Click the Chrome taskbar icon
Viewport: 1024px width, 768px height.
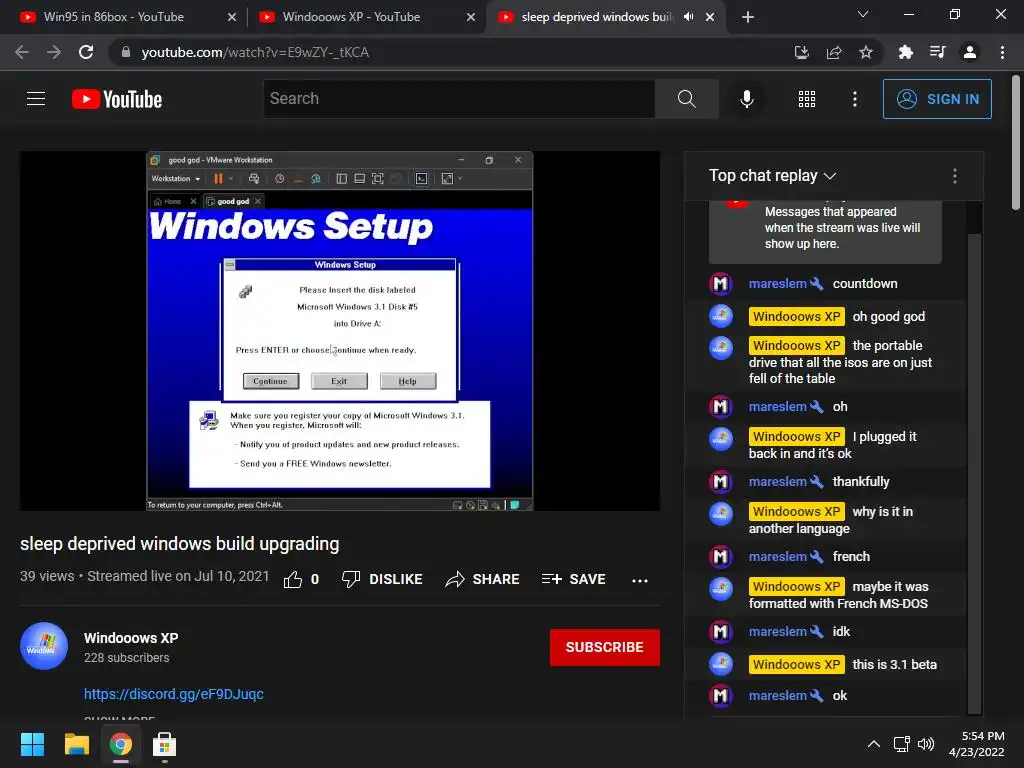coord(120,744)
